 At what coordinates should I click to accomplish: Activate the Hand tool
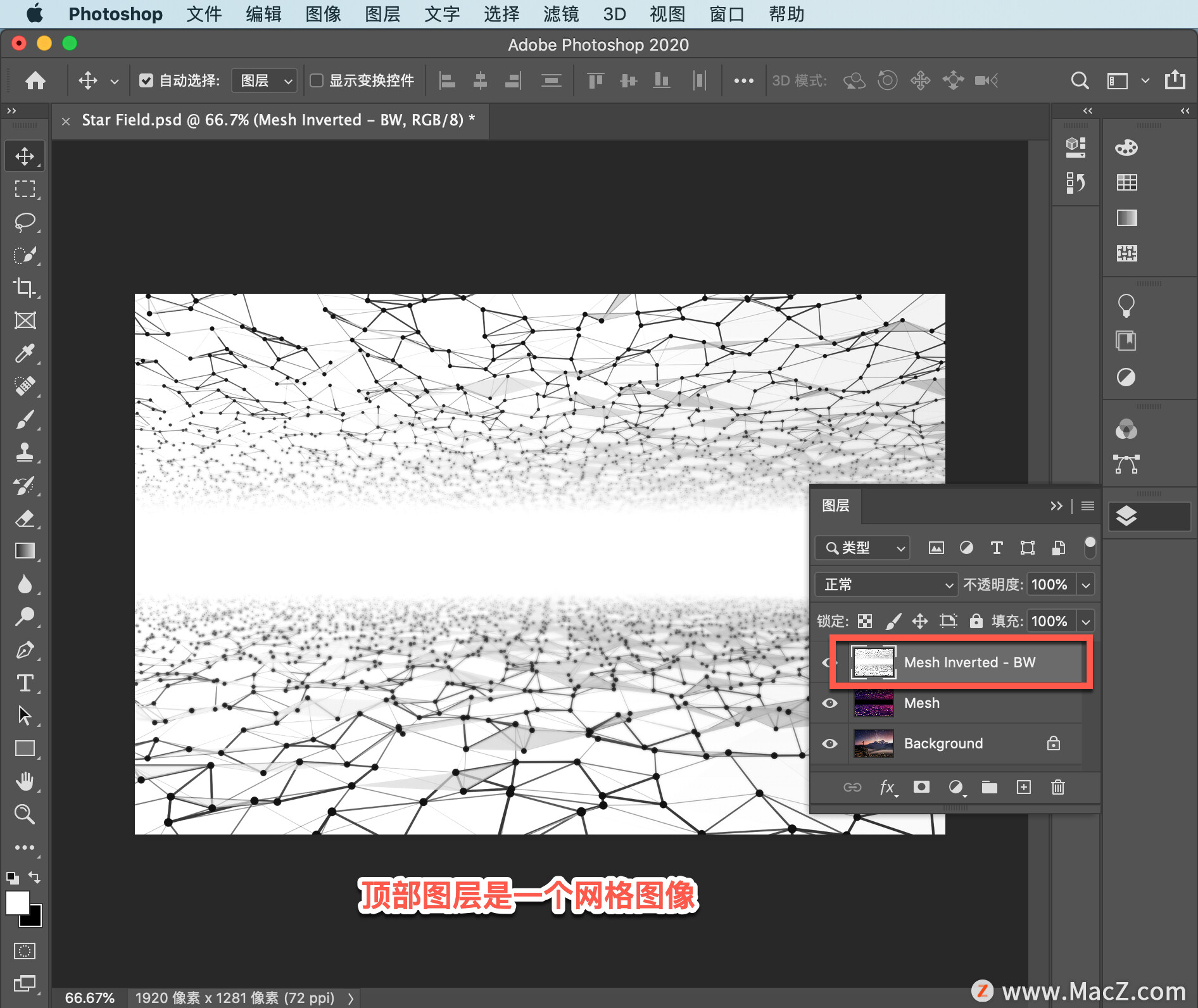25,781
